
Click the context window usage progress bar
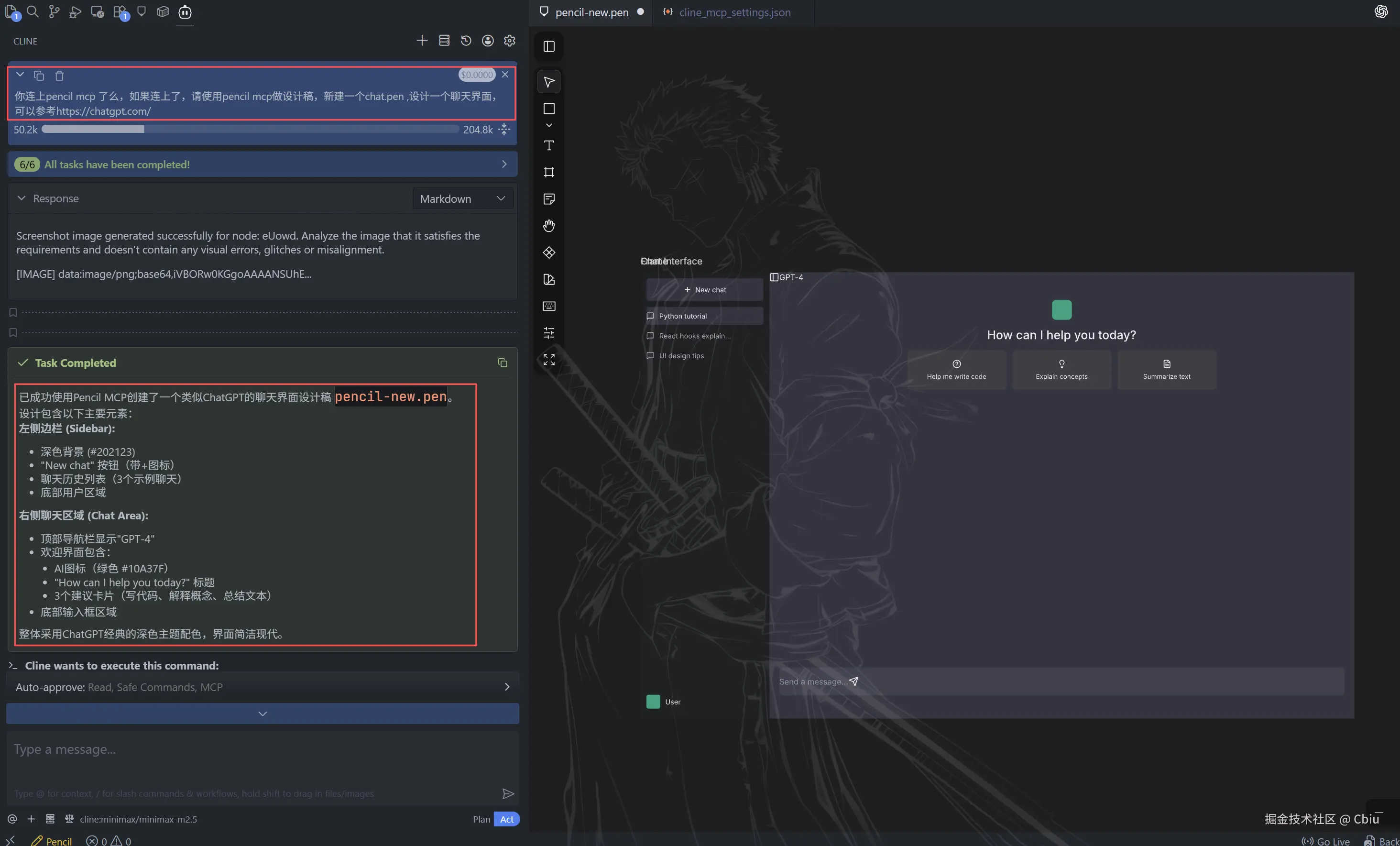pyautogui.click(x=250, y=130)
